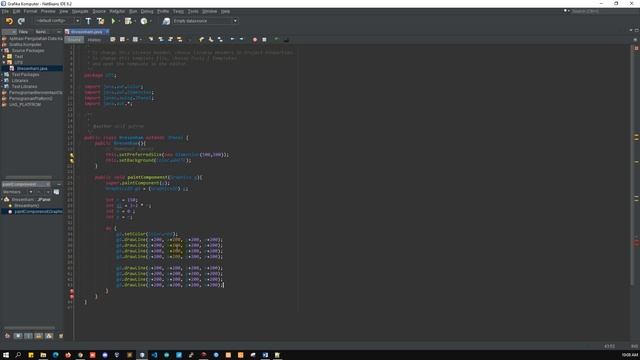Screen dimensions: 640x360
Task: Start Debug Project from main toolbar
Action: [x=128, y=21]
